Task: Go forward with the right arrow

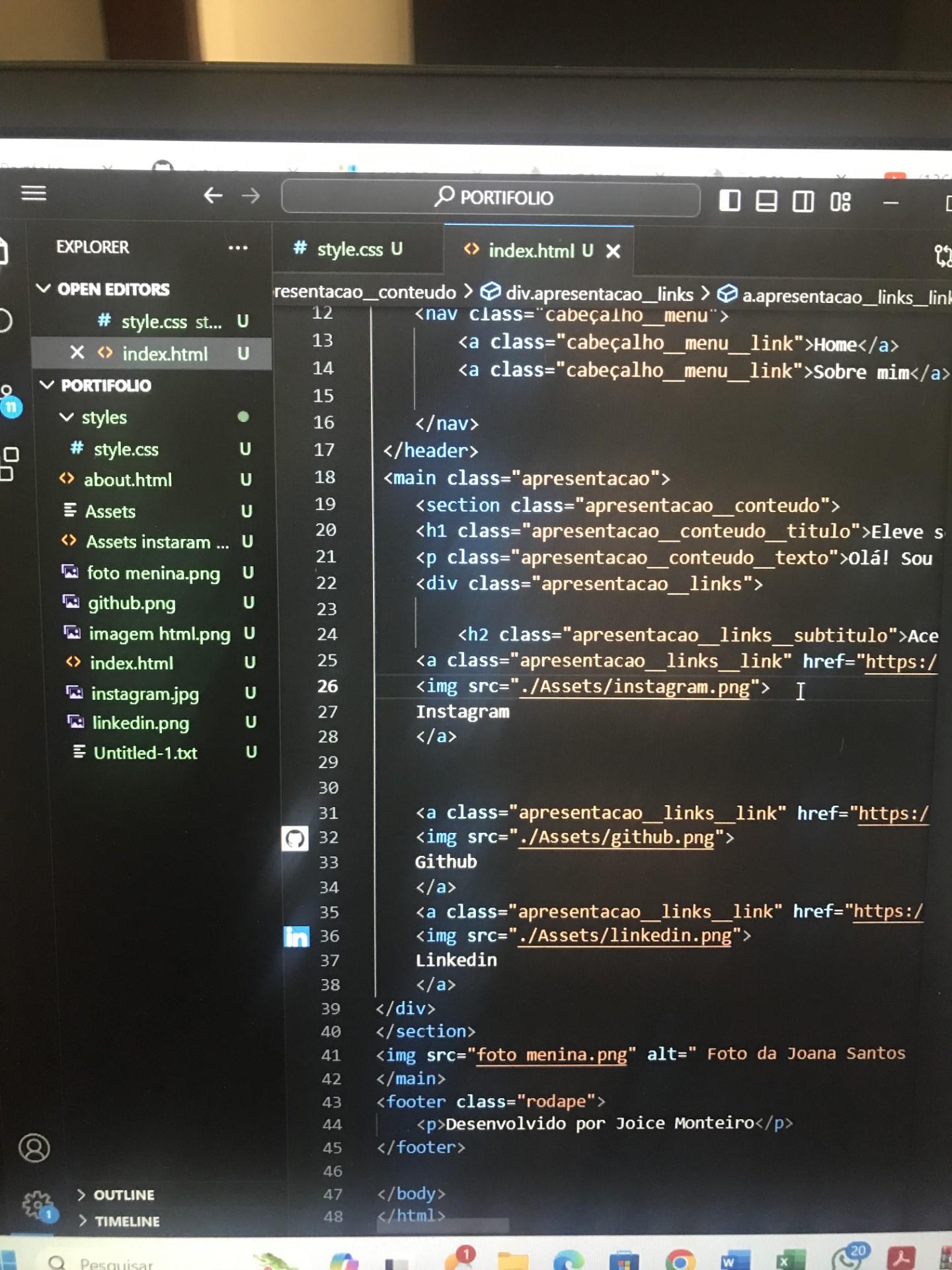Action: click(251, 196)
